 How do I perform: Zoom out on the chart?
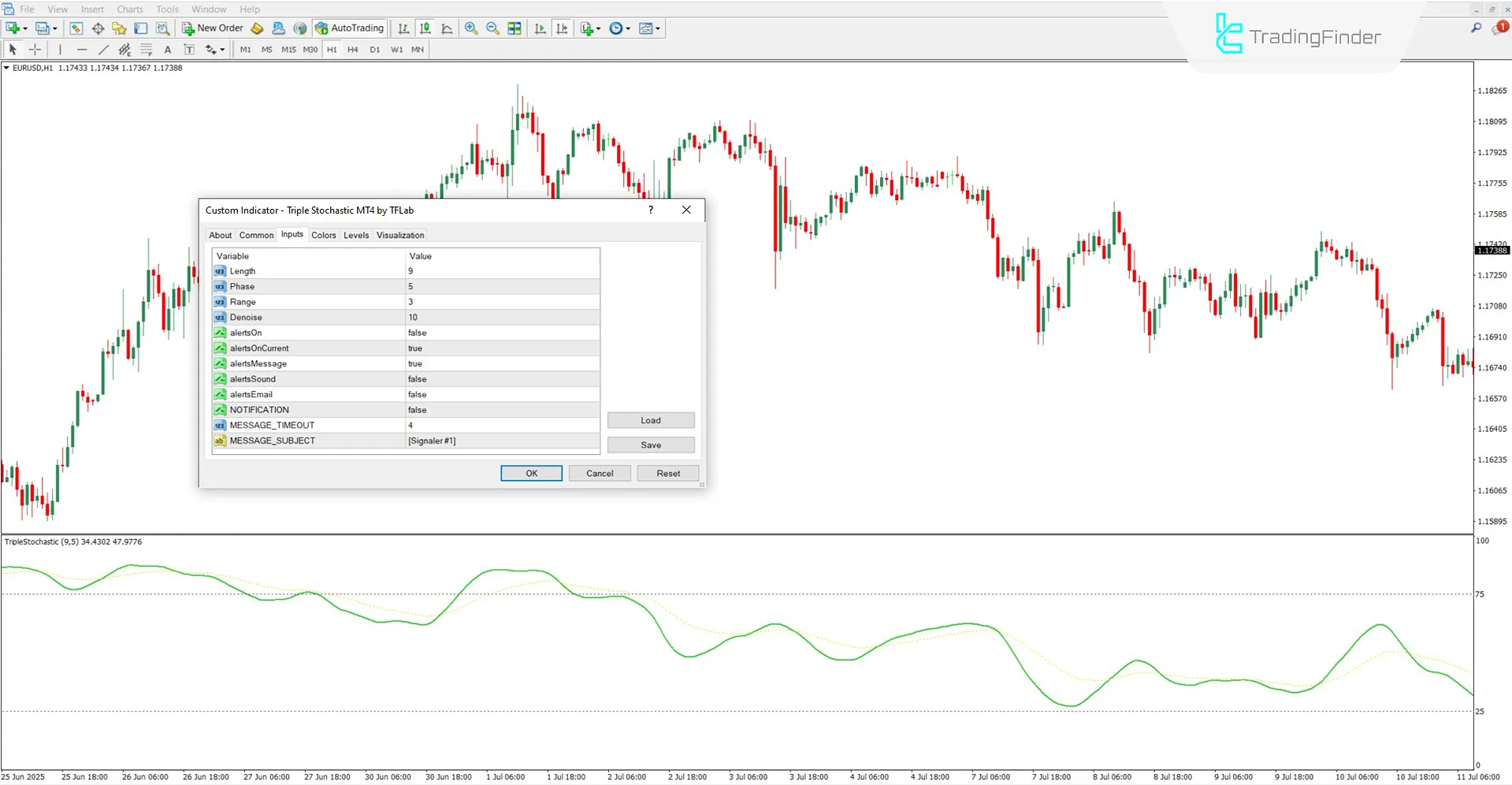492,28
